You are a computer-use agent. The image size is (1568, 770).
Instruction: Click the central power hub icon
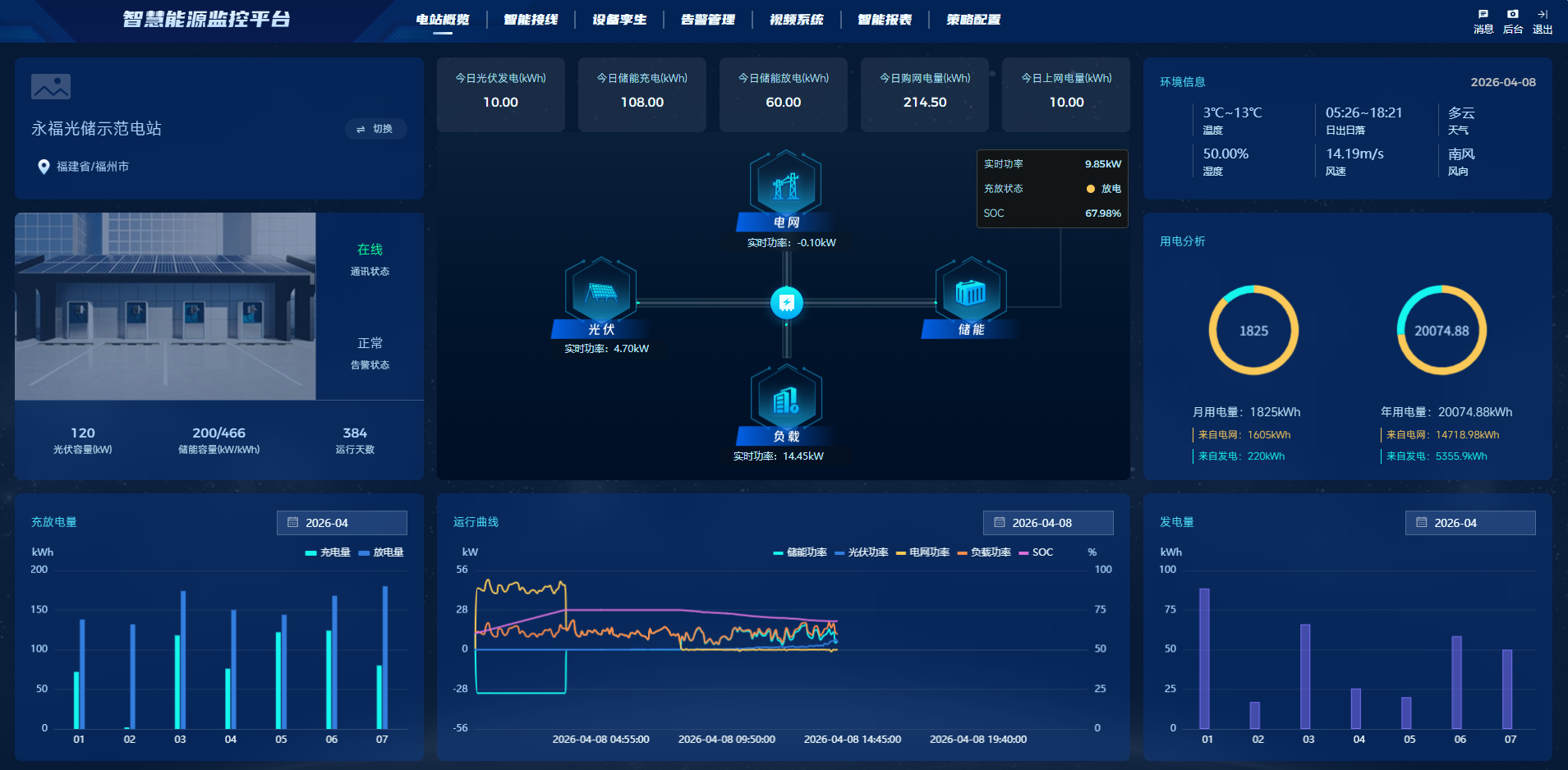pyautogui.click(x=786, y=303)
